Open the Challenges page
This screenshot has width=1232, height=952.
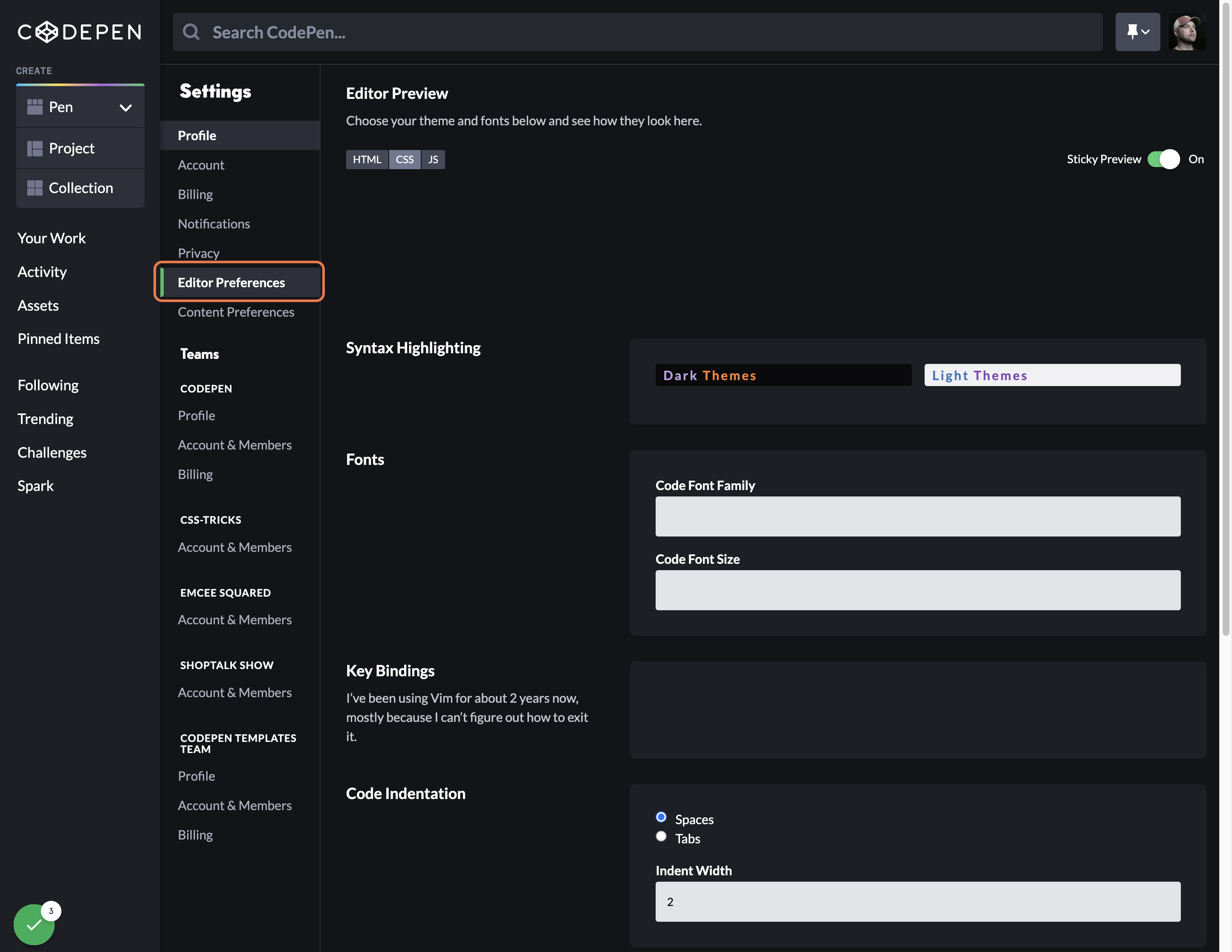point(52,452)
